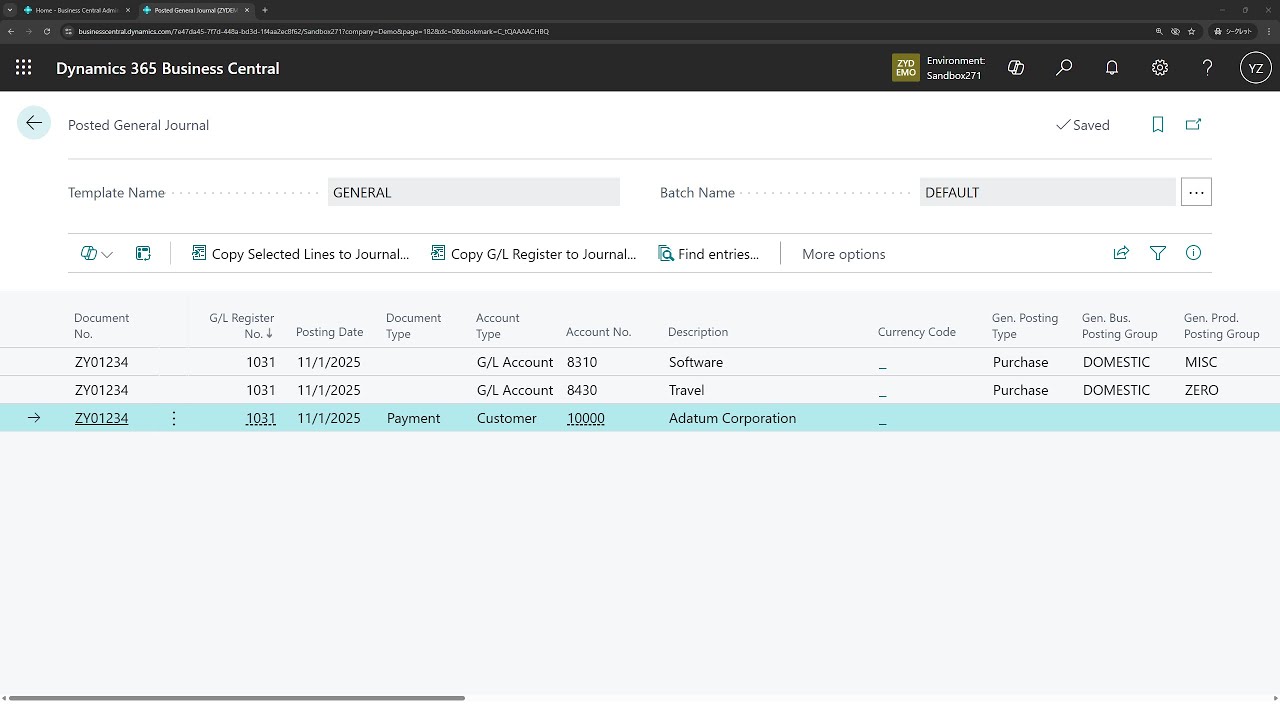This screenshot has height=720, width=1280.
Task: Click the Customer account type cell
Action: click(x=506, y=418)
